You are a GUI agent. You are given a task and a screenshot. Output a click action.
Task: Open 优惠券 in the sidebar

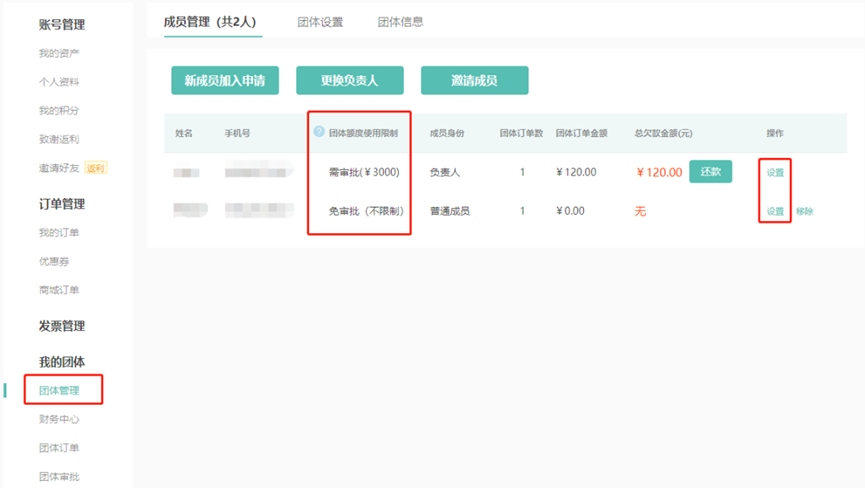[54, 262]
